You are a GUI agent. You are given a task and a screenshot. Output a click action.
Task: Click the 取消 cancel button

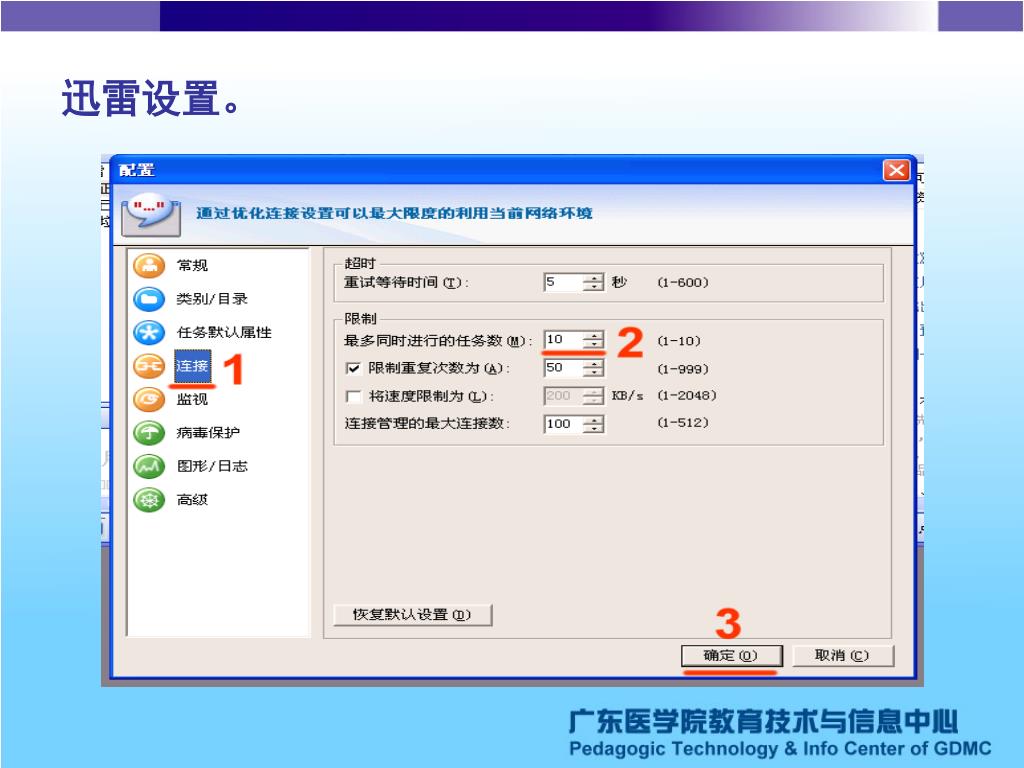[x=842, y=656]
